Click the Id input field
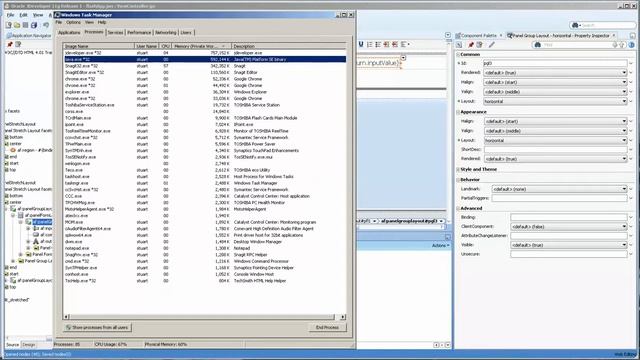 click(555, 63)
